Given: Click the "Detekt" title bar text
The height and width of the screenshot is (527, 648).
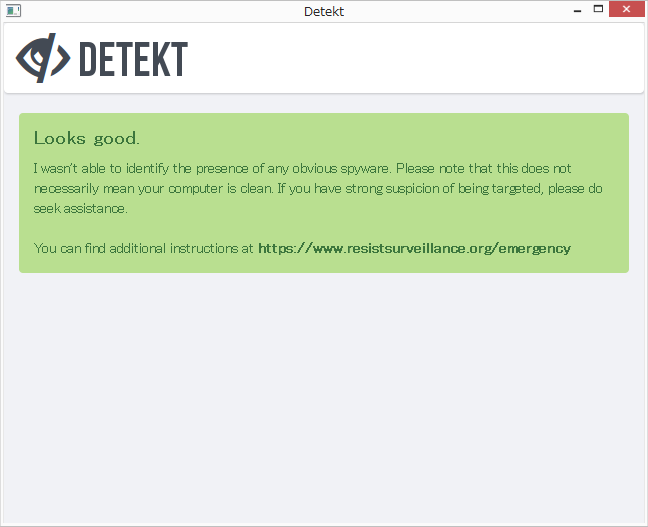Looking at the screenshot, I should 324,11.
